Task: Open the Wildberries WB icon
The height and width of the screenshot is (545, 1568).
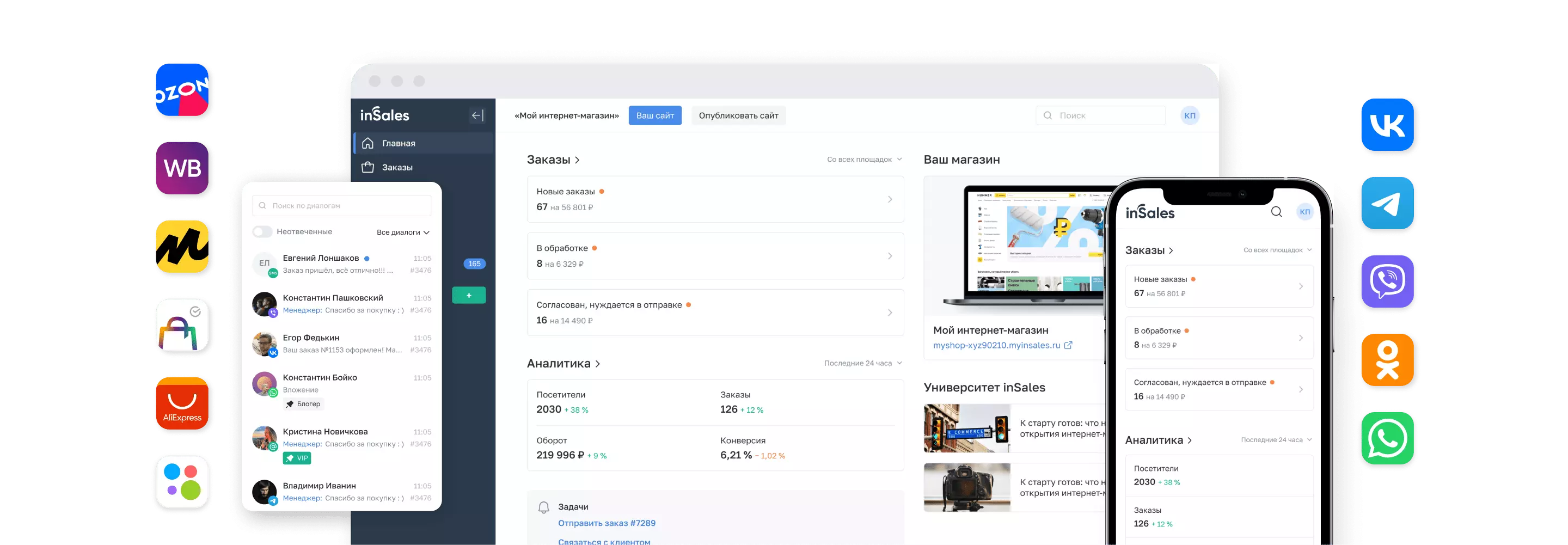Action: point(182,169)
